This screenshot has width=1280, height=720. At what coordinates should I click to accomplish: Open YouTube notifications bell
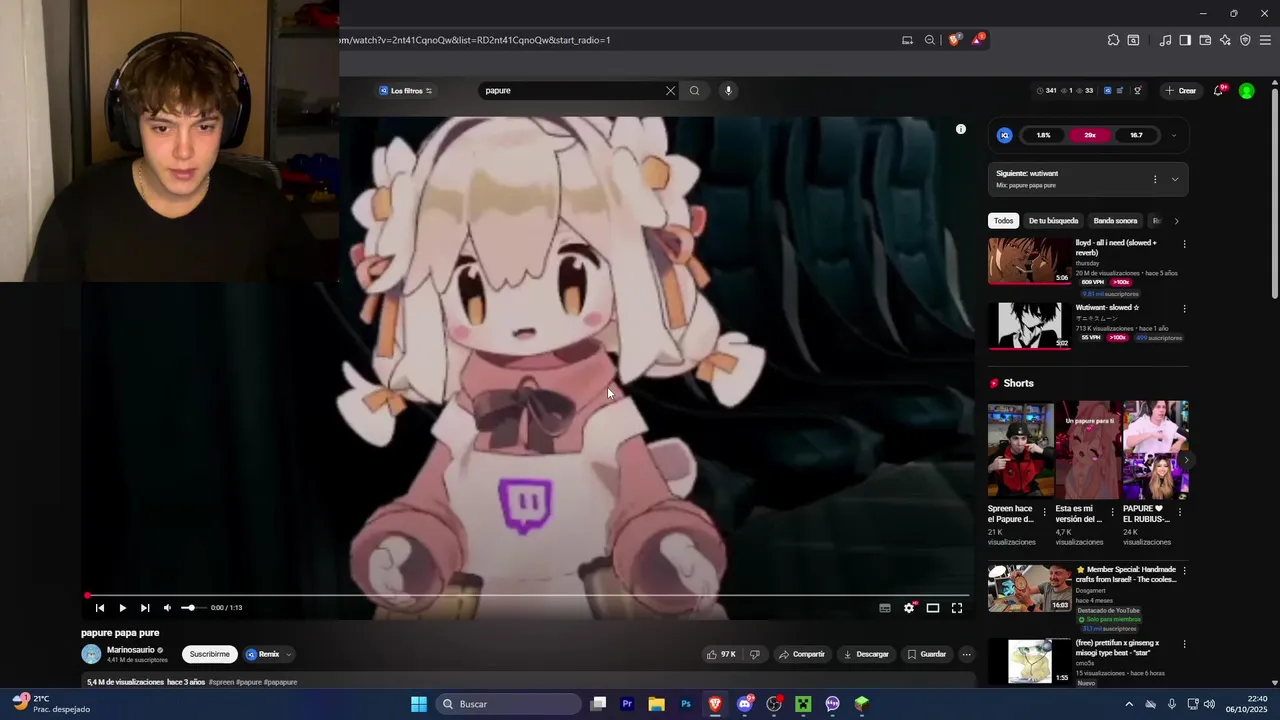coord(1219,91)
